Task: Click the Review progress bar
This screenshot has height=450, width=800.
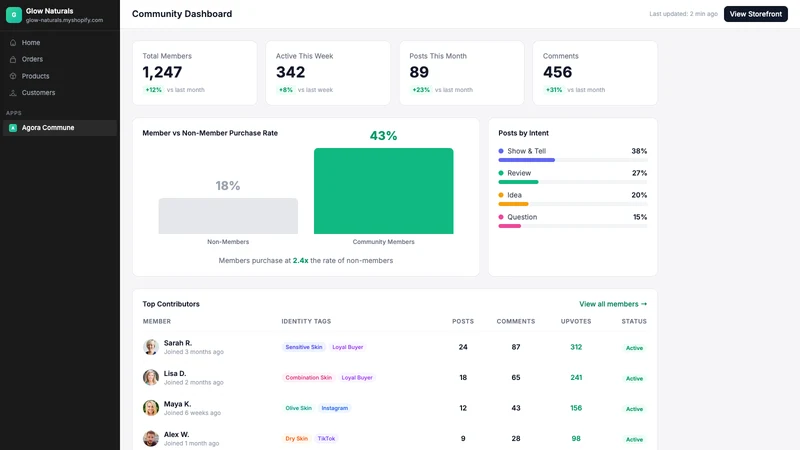Action: click(x=572, y=182)
